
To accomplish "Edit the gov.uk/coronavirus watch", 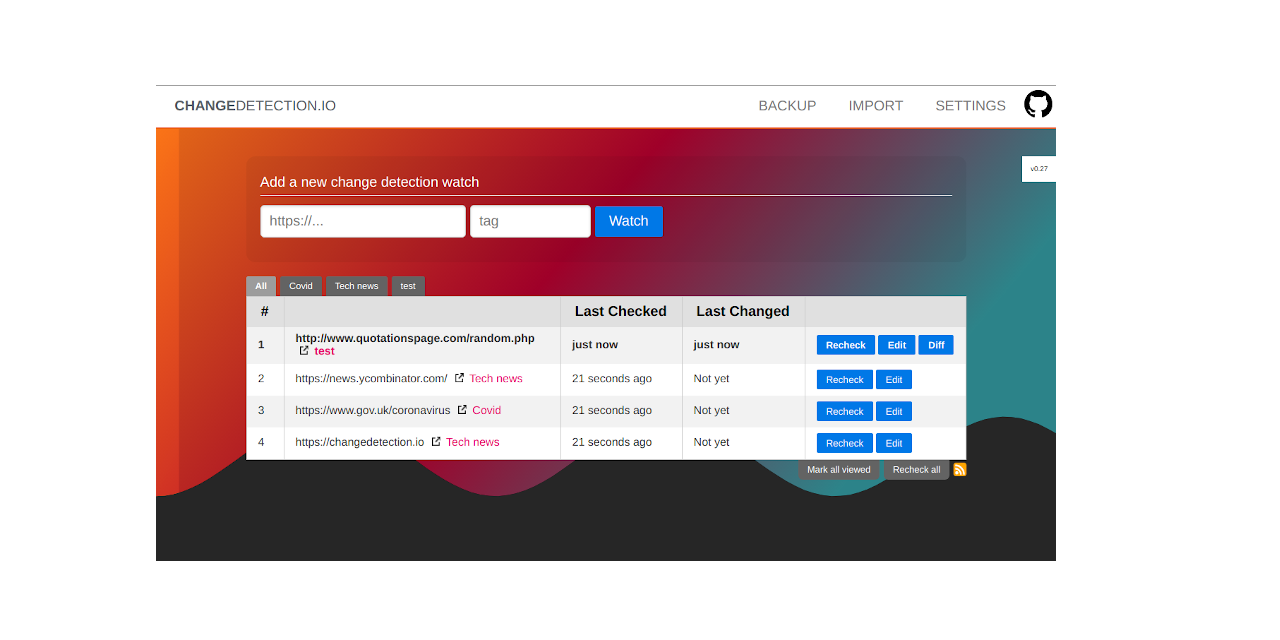I will coord(894,412).
